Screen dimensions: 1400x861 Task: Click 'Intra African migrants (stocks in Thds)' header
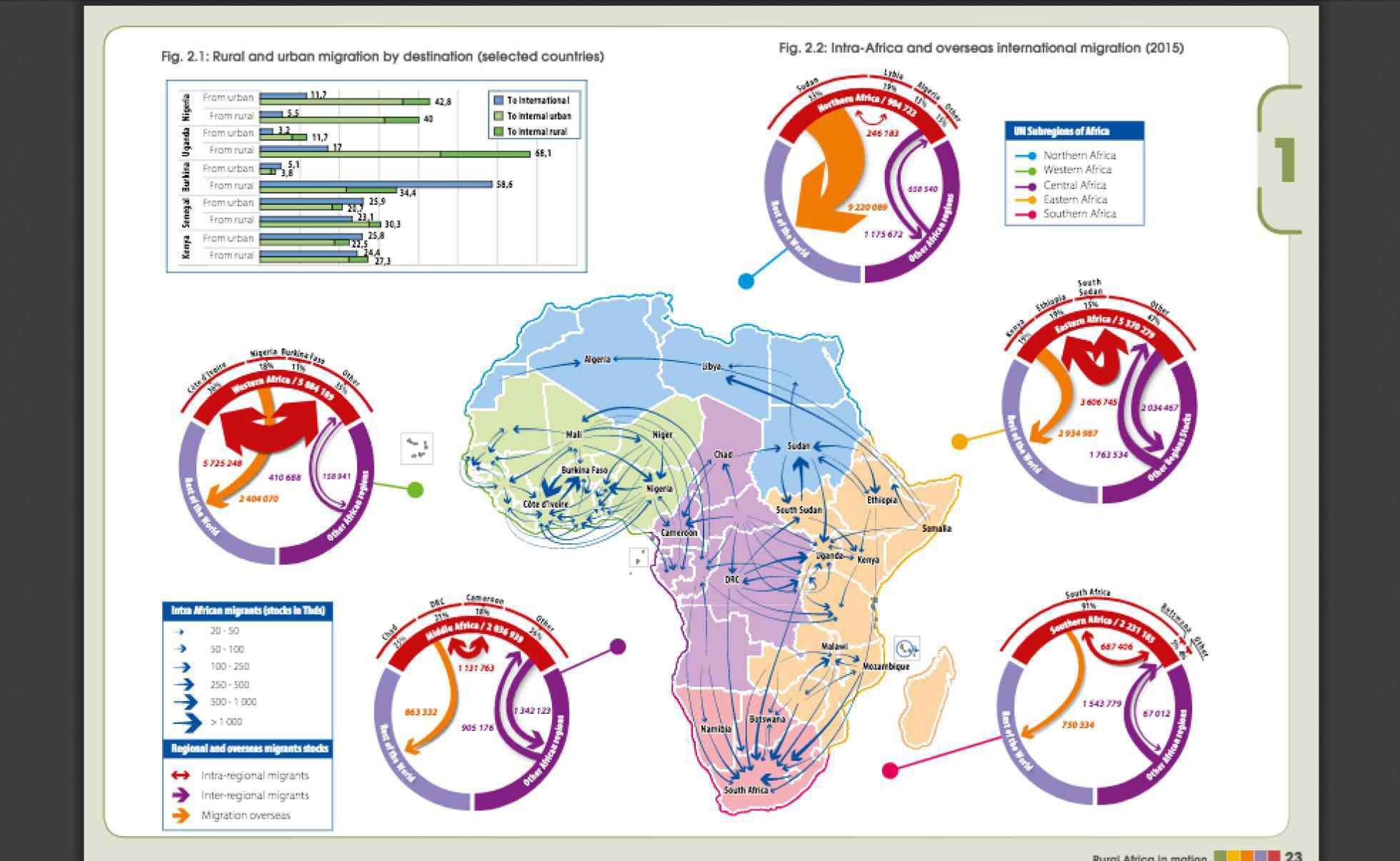248,610
